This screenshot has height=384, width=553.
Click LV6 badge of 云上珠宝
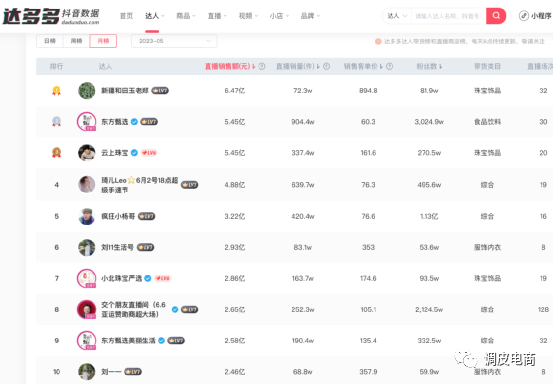point(149,153)
